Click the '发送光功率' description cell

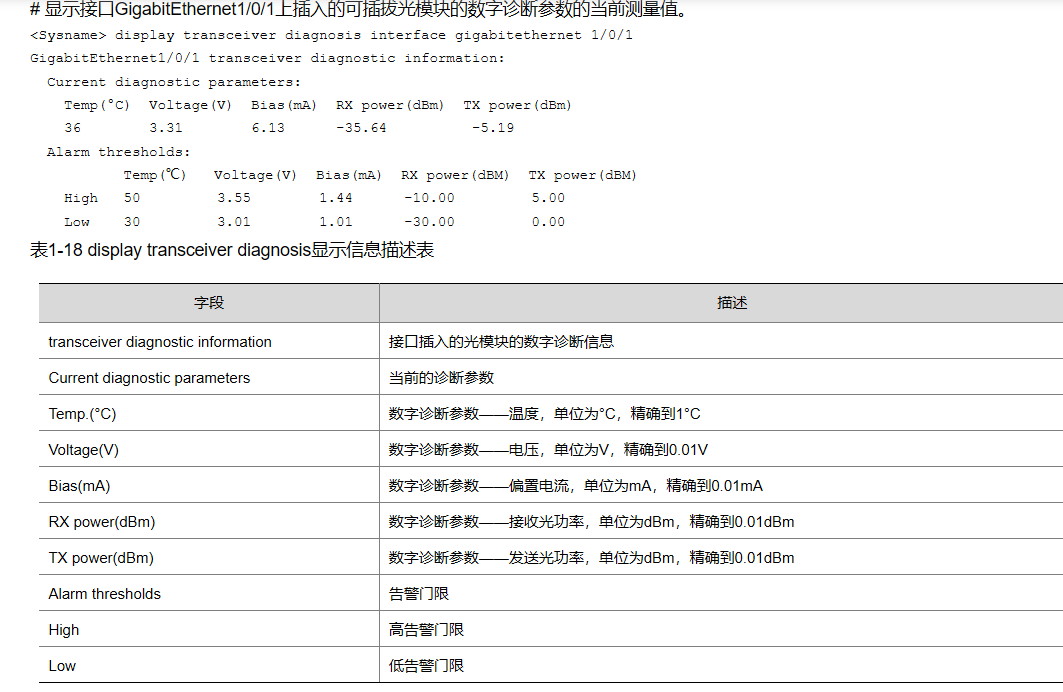click(x=721, y=557)
